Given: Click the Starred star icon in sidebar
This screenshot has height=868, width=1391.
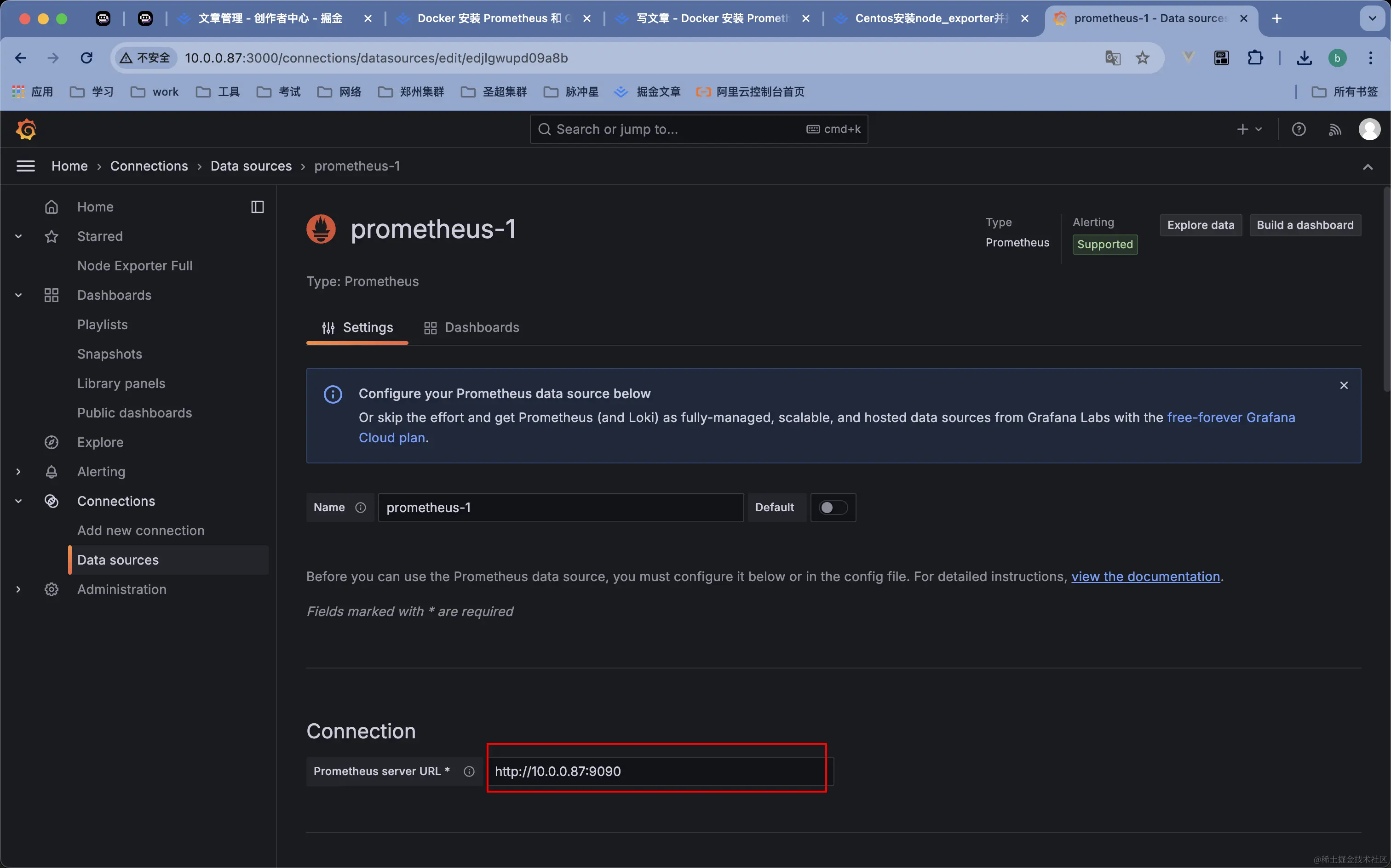Looking at the screenshot, I should click(51, 236).
